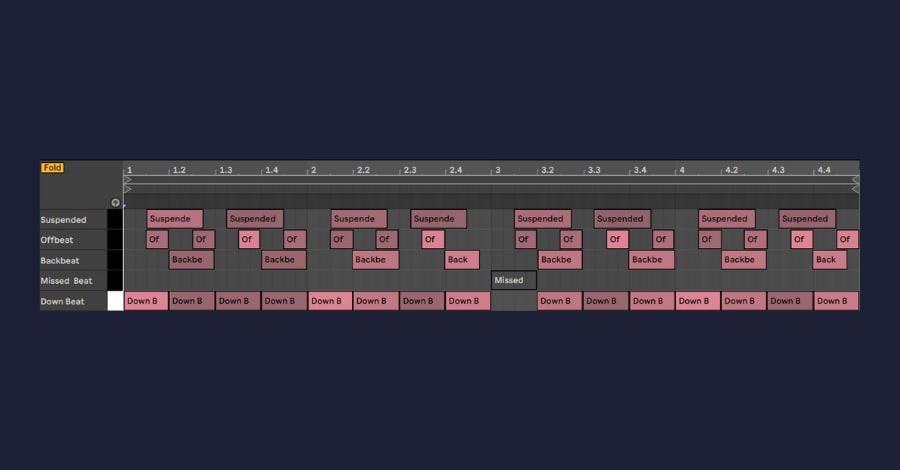Select the last Of note after beat 4.4
This screenshot has width=900, height=470.
point(848,239)
